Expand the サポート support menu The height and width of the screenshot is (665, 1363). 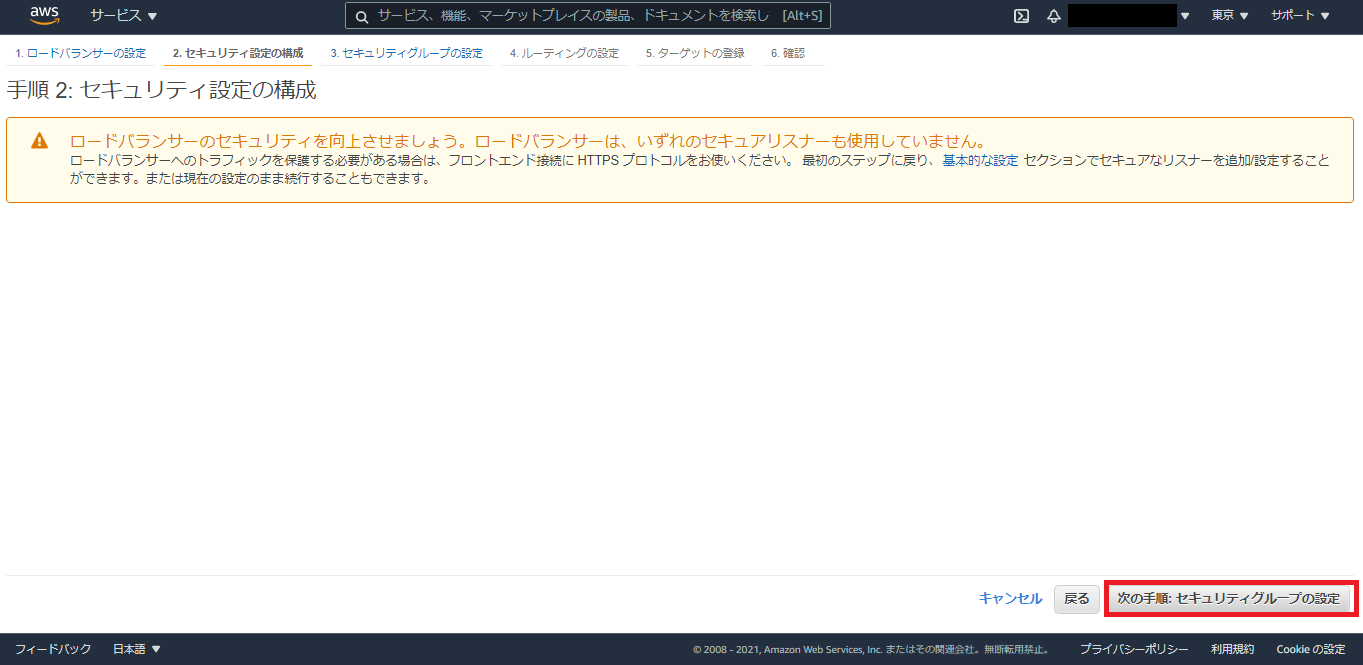click(x=1300, y=16)
